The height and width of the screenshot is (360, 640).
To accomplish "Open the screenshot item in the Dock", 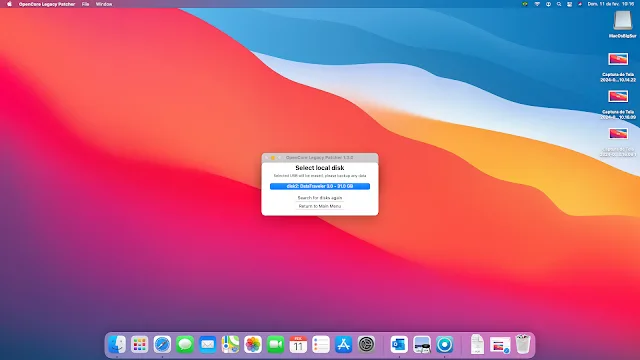I will coord(500,344).
